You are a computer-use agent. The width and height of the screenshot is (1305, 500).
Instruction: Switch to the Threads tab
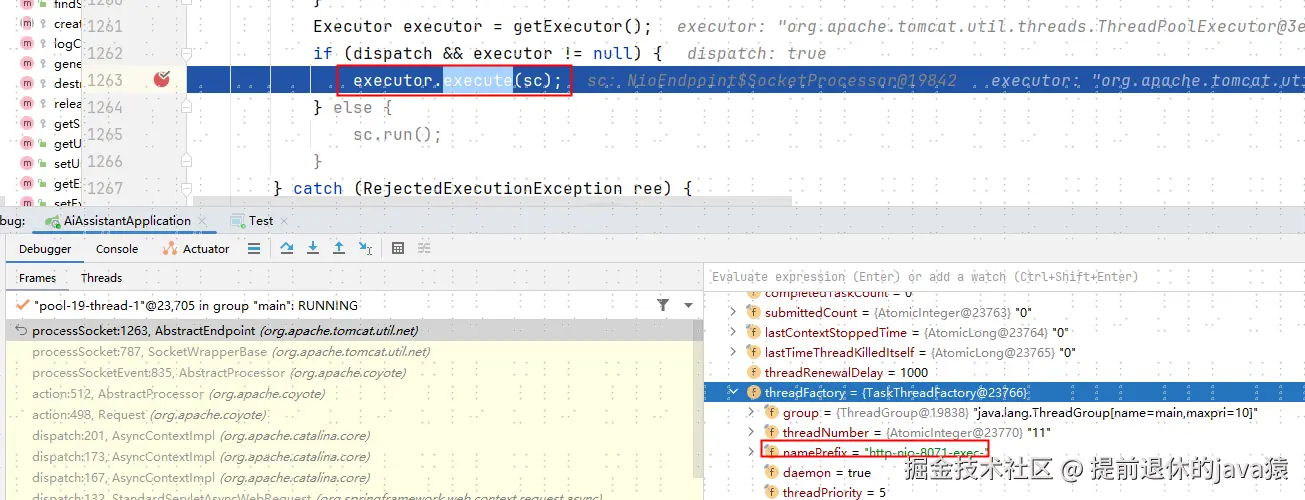(101, 277)
